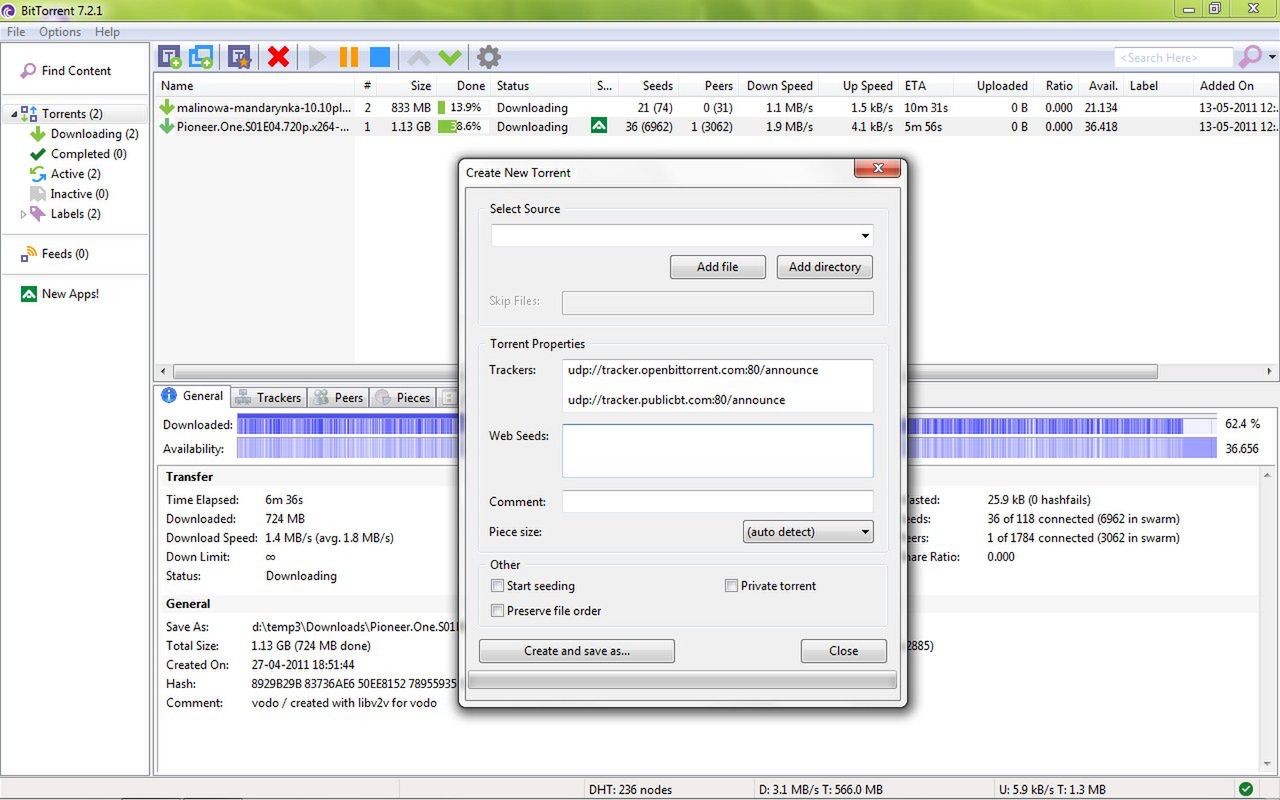
Task: Select the malinowa-mandarynka torrent row
Action: coord(717,108)
